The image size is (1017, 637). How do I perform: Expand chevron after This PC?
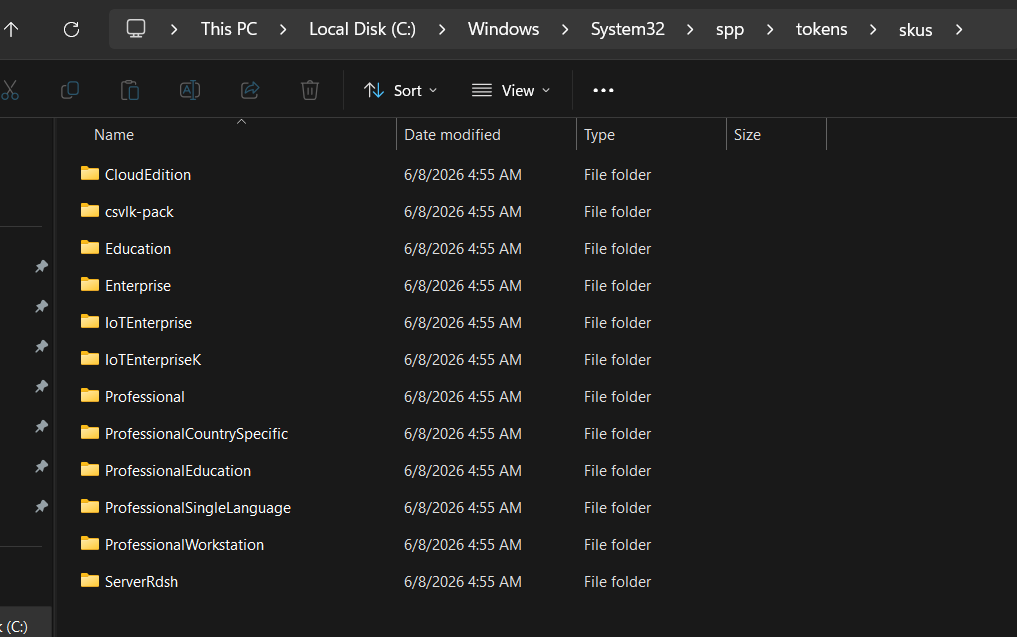click(x=283, y=29)
